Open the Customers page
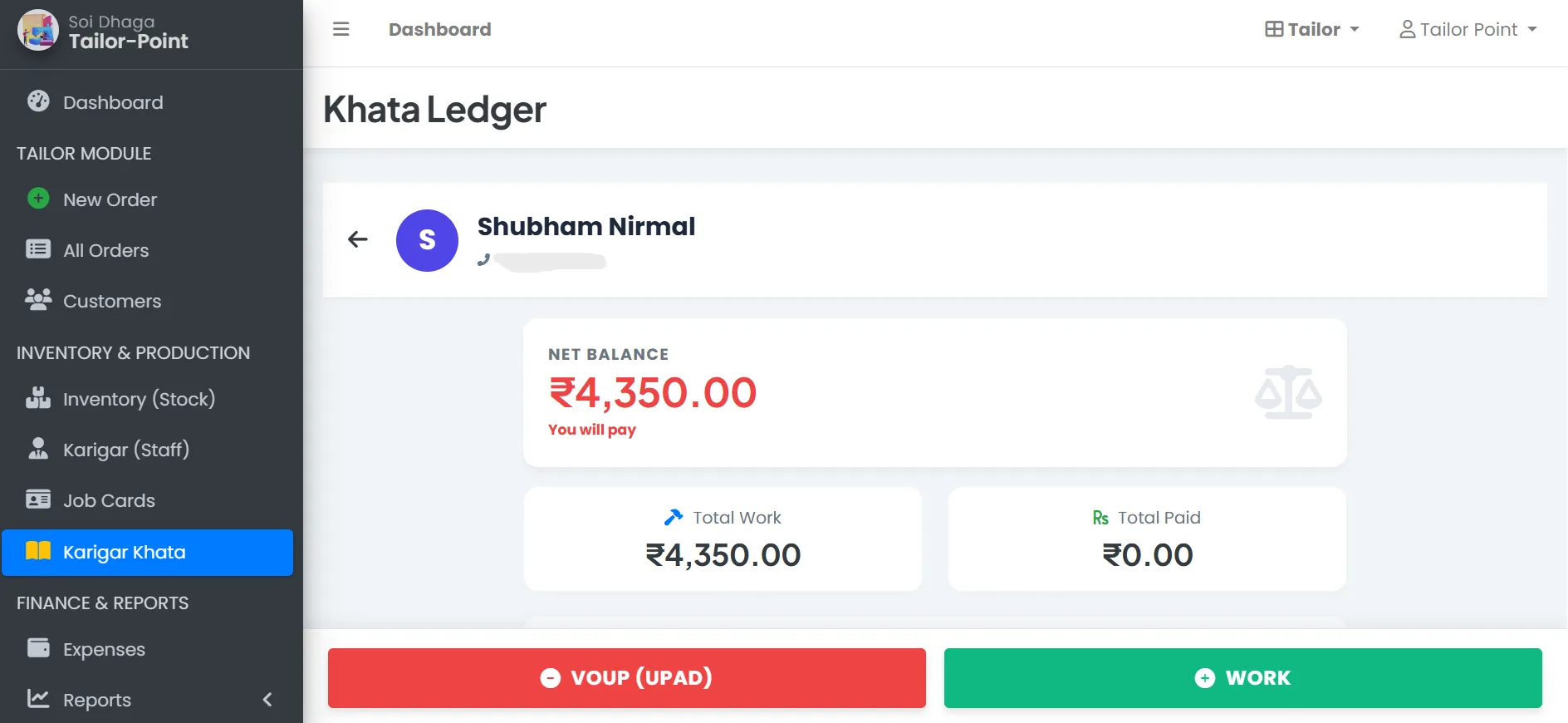Screen dimensions: 1568x723 click(x=112, y=301)
